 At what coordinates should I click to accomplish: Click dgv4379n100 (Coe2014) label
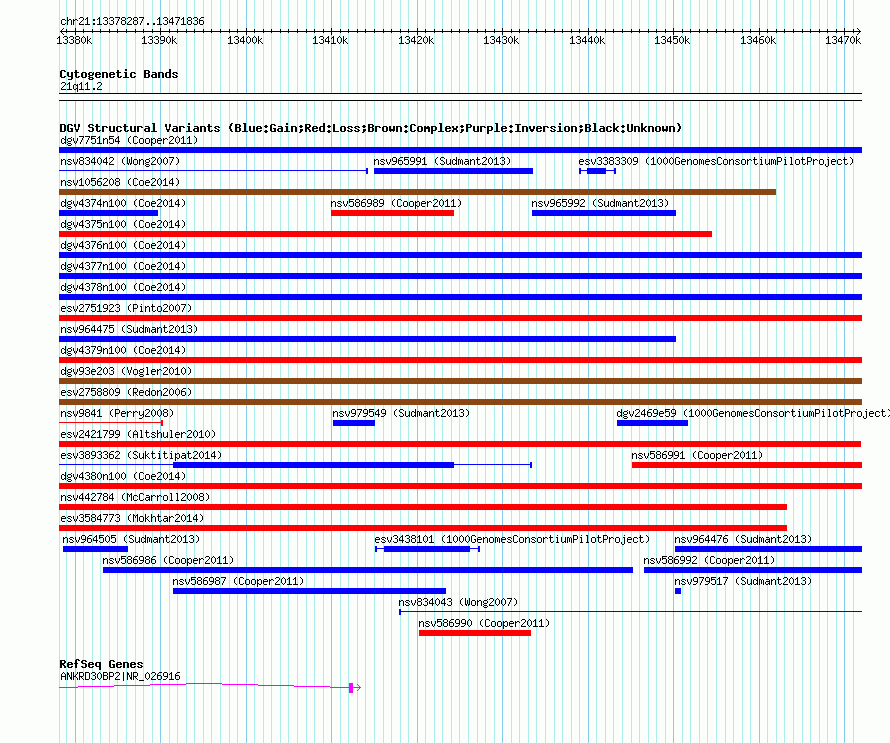(x=123, y=350)
